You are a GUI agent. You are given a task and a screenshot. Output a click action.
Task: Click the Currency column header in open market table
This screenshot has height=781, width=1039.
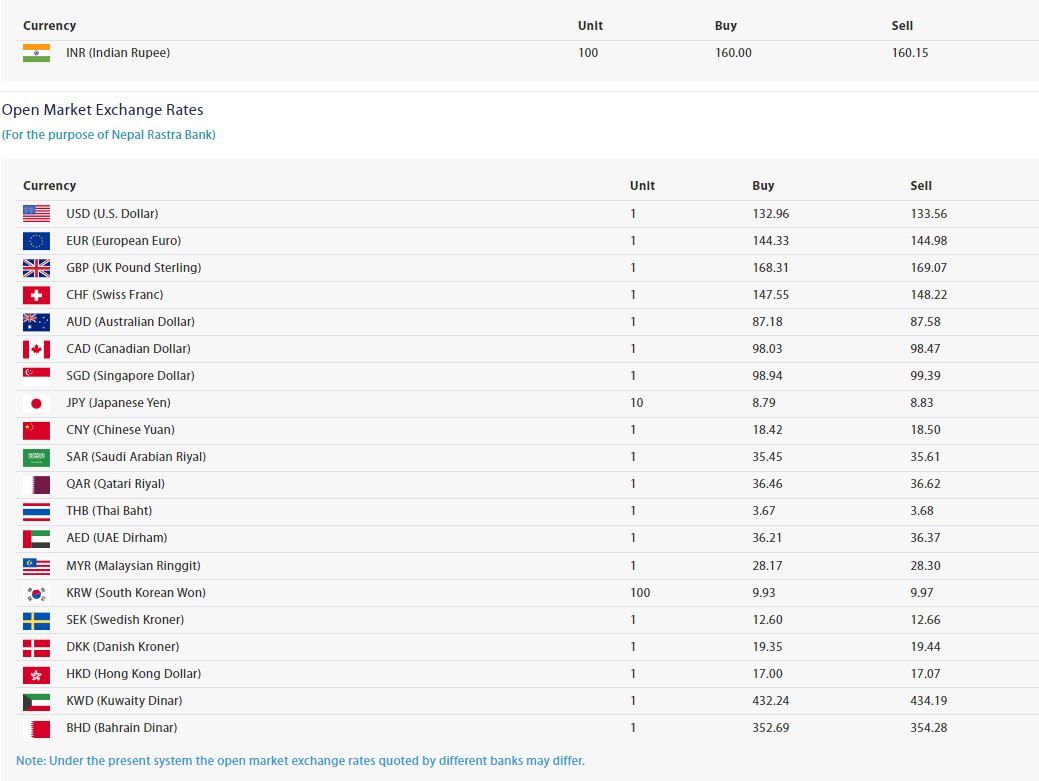(49, 186)
